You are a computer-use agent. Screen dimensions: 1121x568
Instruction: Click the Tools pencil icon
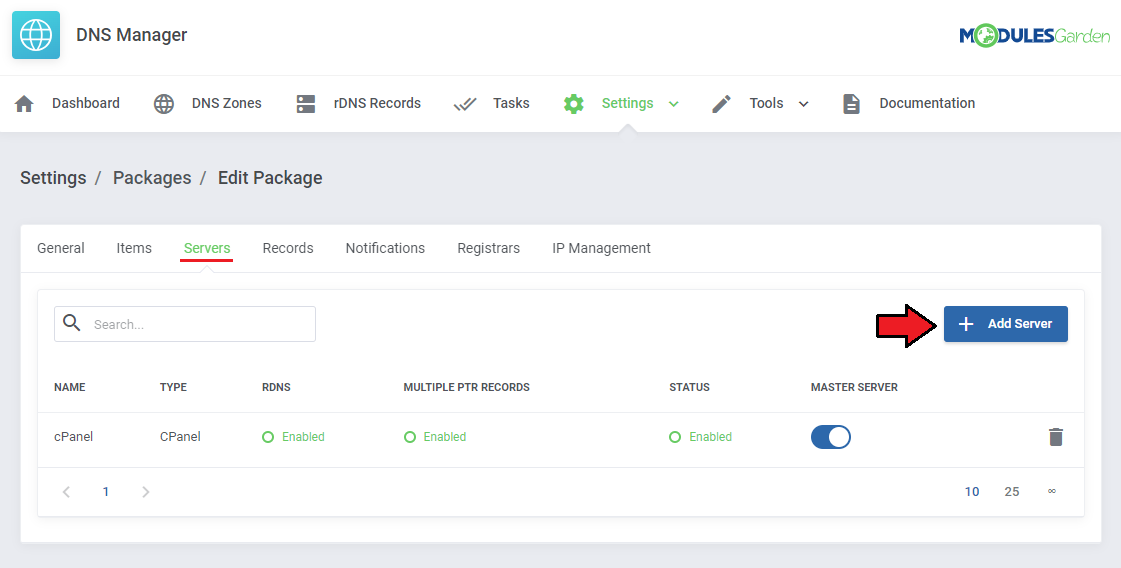pyautogui.click(x=721, y=104)
